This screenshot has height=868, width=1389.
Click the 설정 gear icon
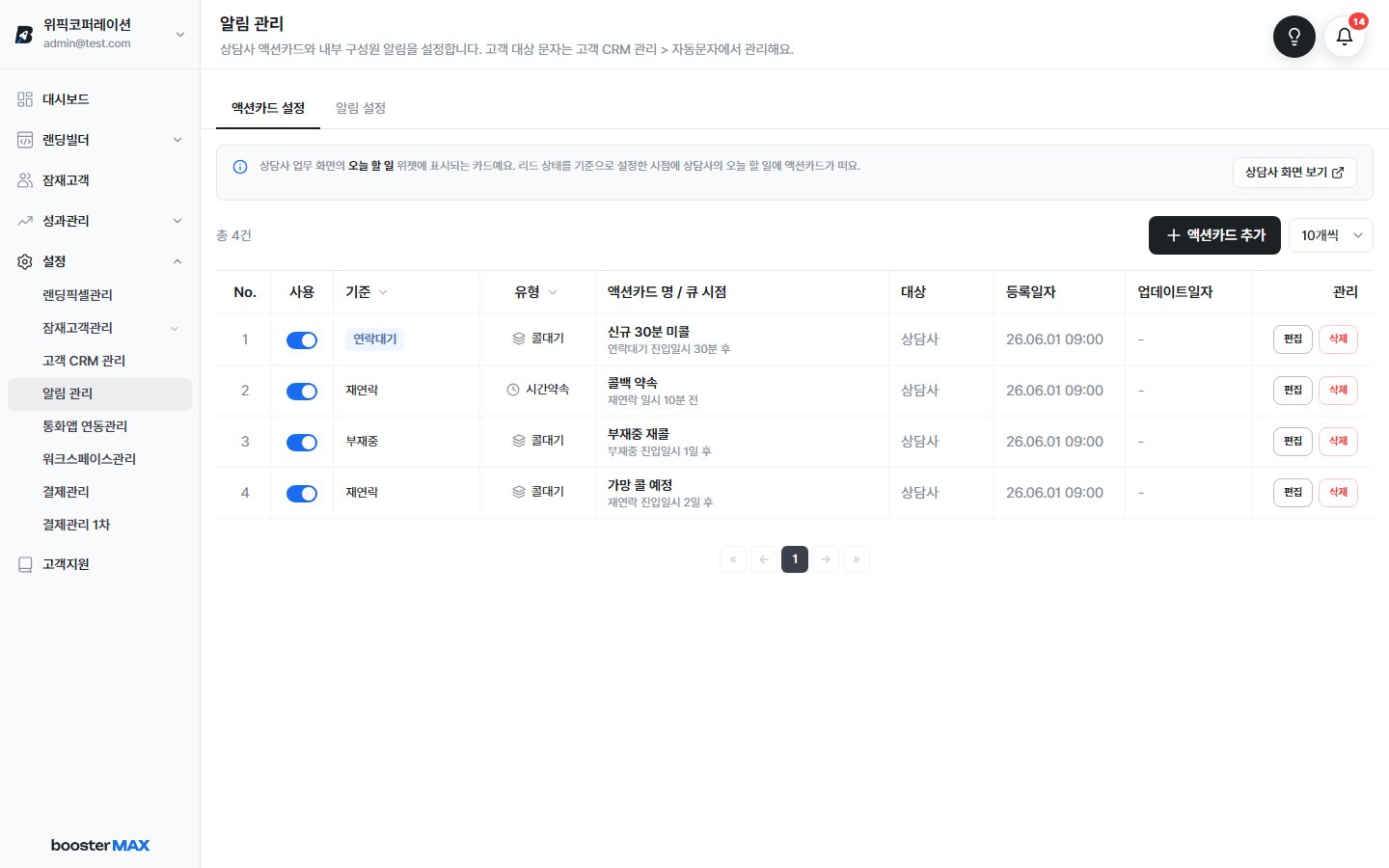[25, 261]
